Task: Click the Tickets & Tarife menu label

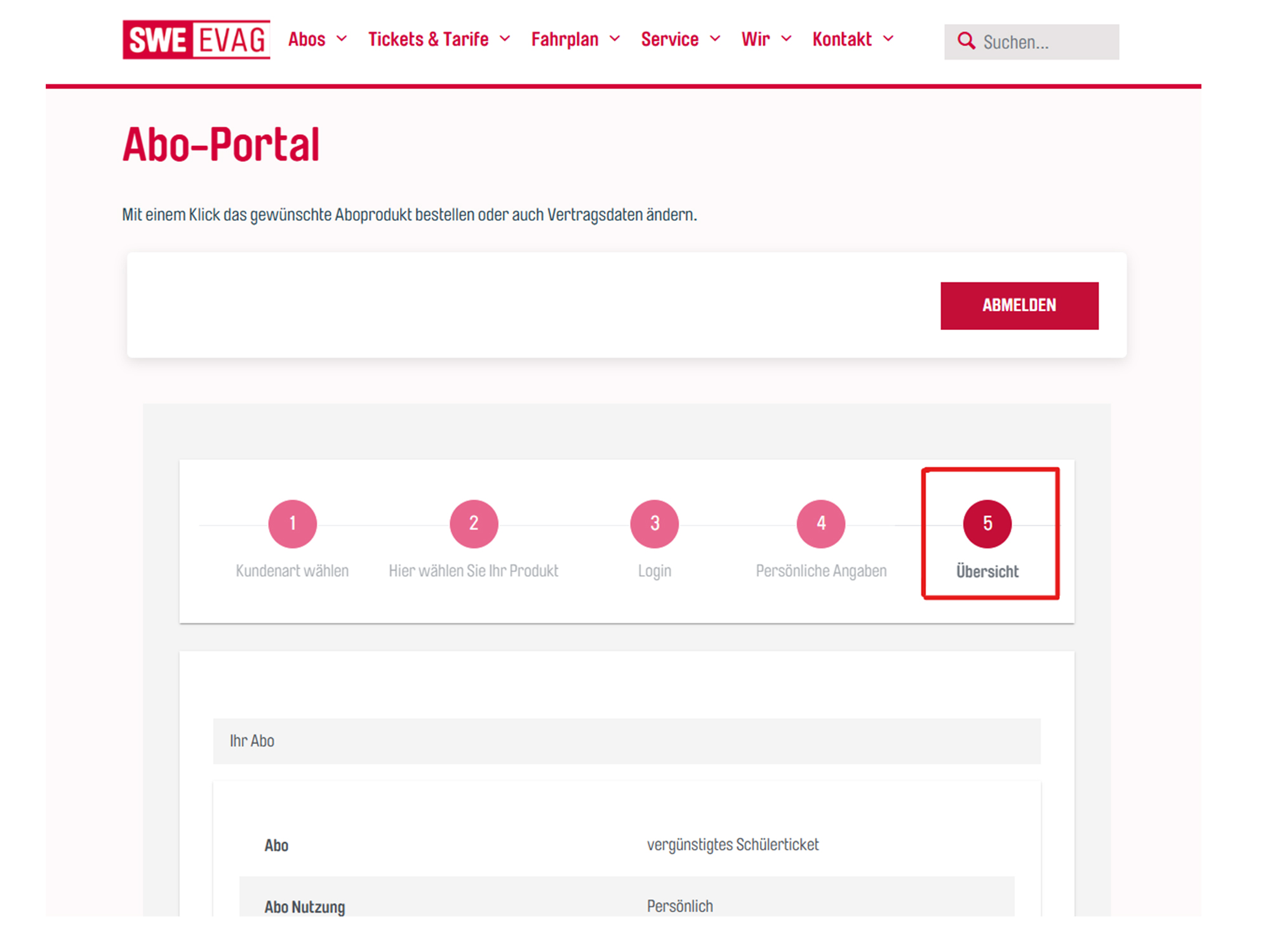Action: coord(428,39)
